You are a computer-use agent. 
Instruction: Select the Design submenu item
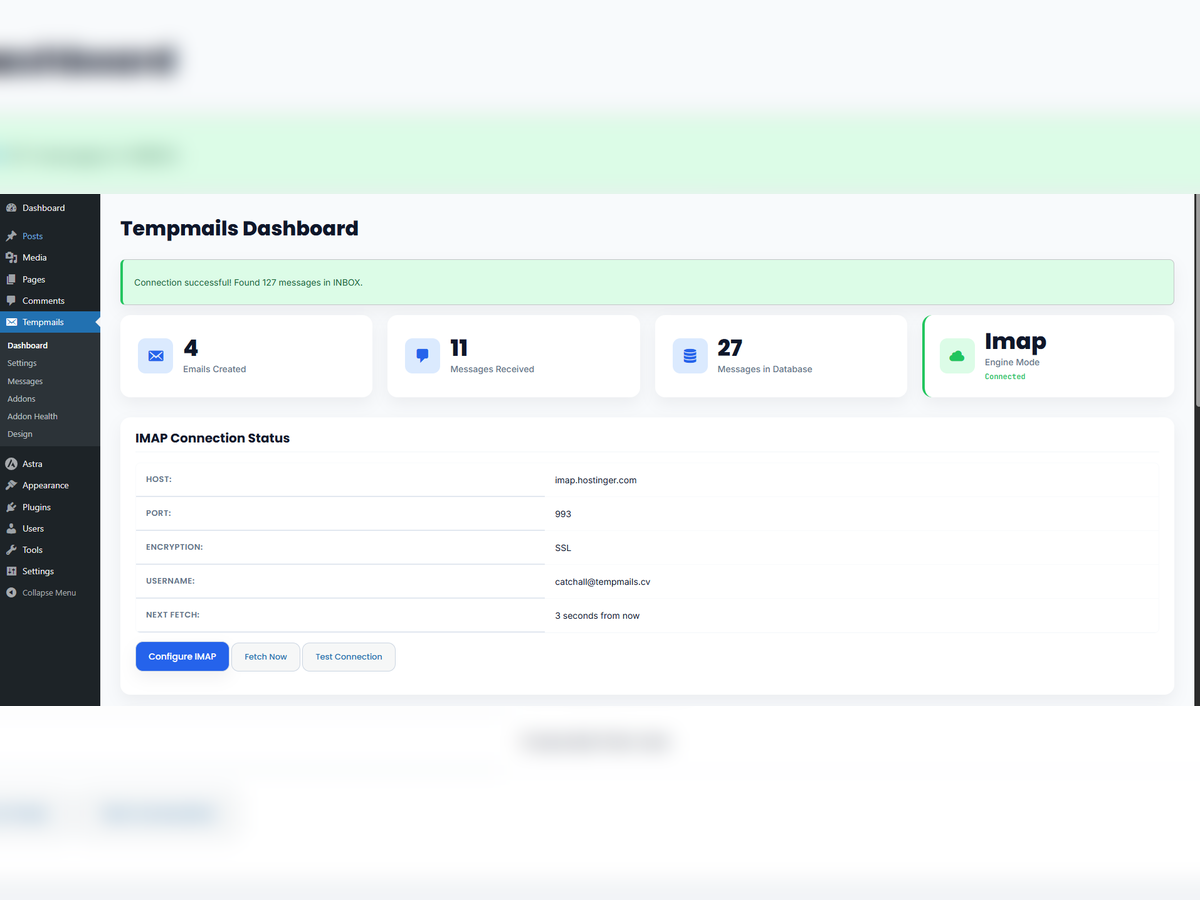click(19, 434)
